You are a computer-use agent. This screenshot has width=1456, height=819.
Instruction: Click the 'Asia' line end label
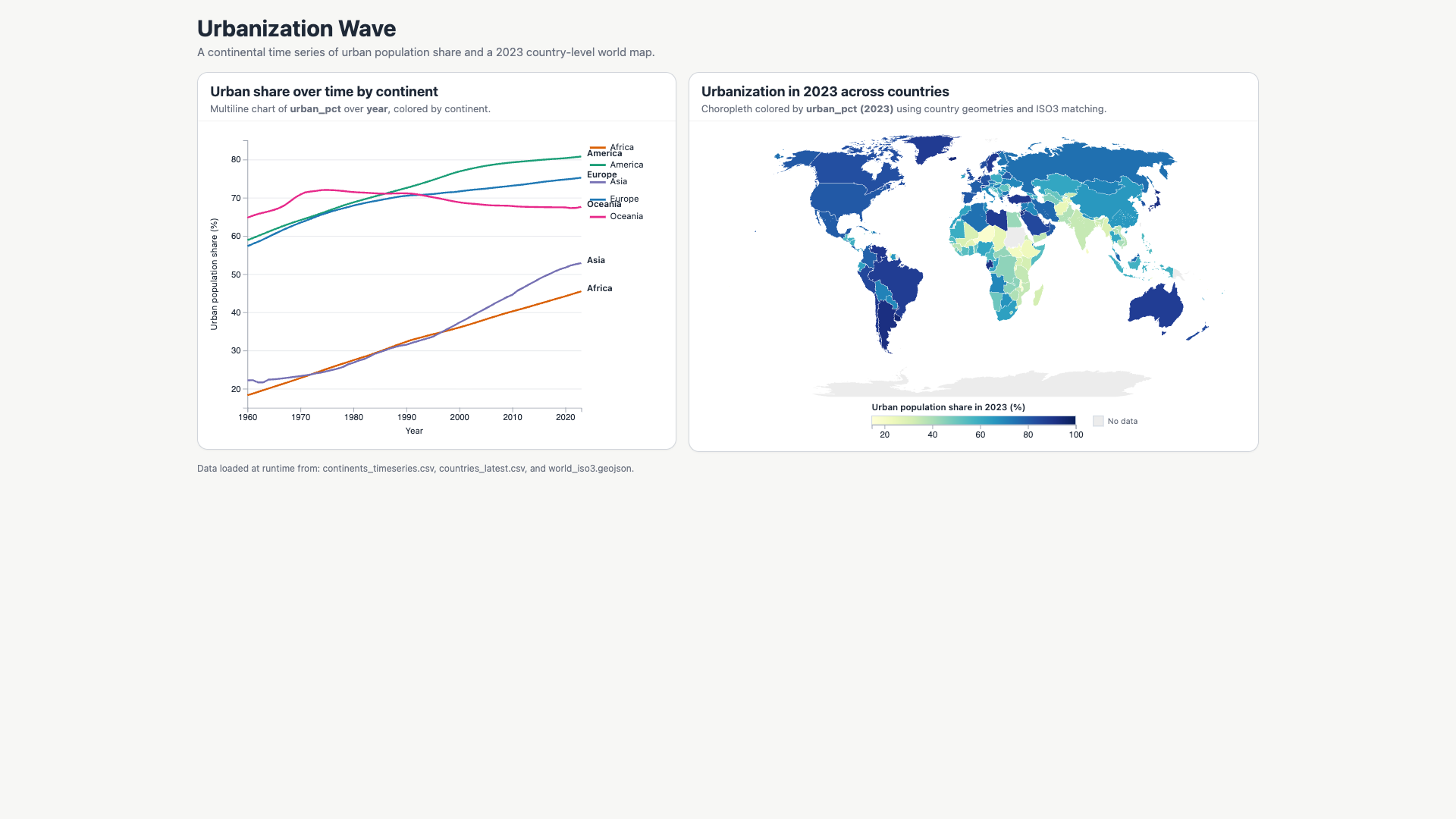596,260
